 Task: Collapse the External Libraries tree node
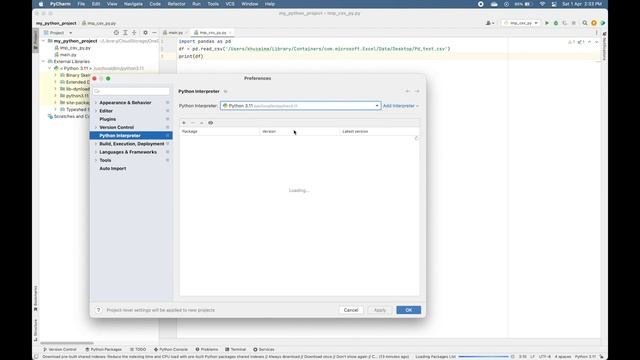44,62
